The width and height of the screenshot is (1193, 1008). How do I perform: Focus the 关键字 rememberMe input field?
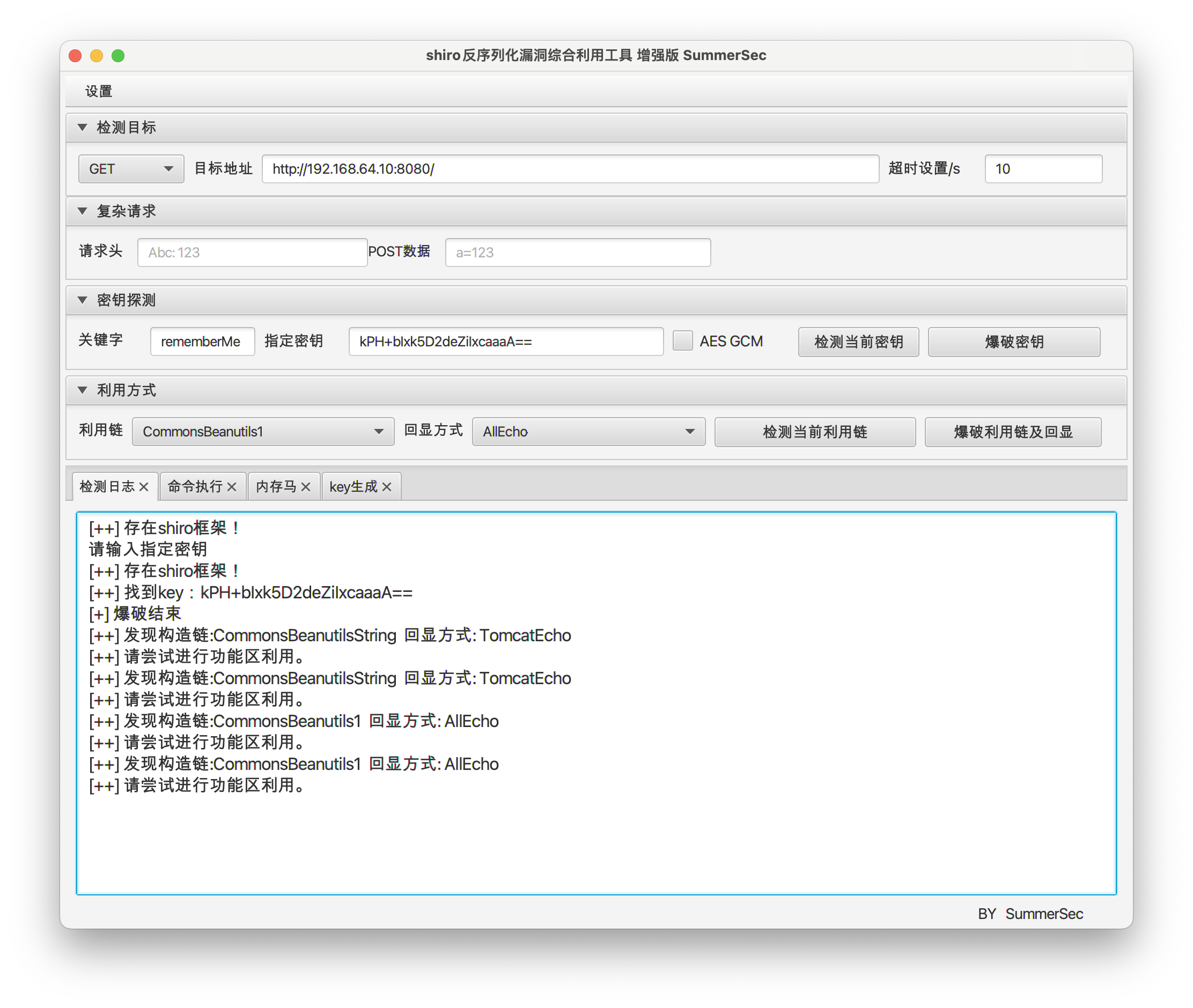202,342
